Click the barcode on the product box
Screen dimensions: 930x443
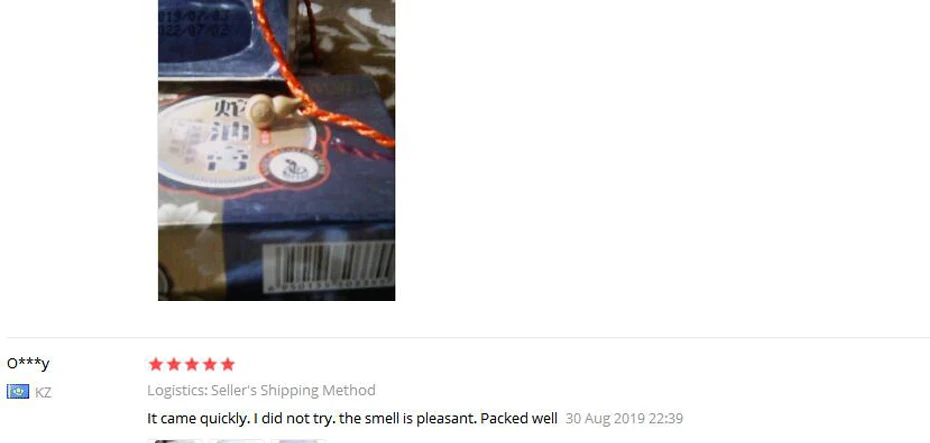tap(329, 266)
